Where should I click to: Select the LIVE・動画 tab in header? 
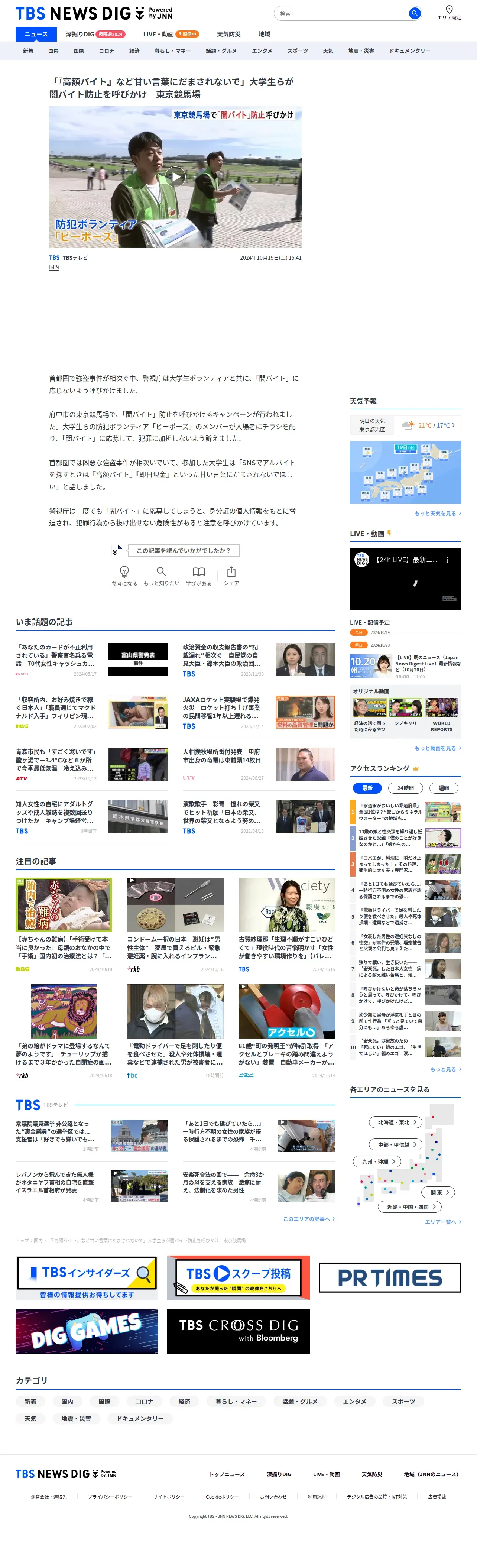(171, 34)
